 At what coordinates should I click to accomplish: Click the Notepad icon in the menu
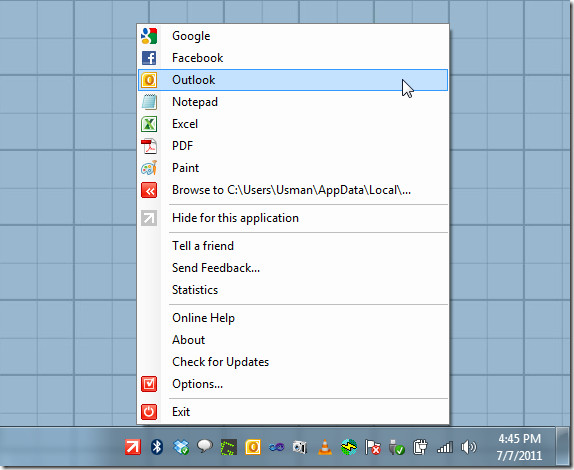coord(149,102)
